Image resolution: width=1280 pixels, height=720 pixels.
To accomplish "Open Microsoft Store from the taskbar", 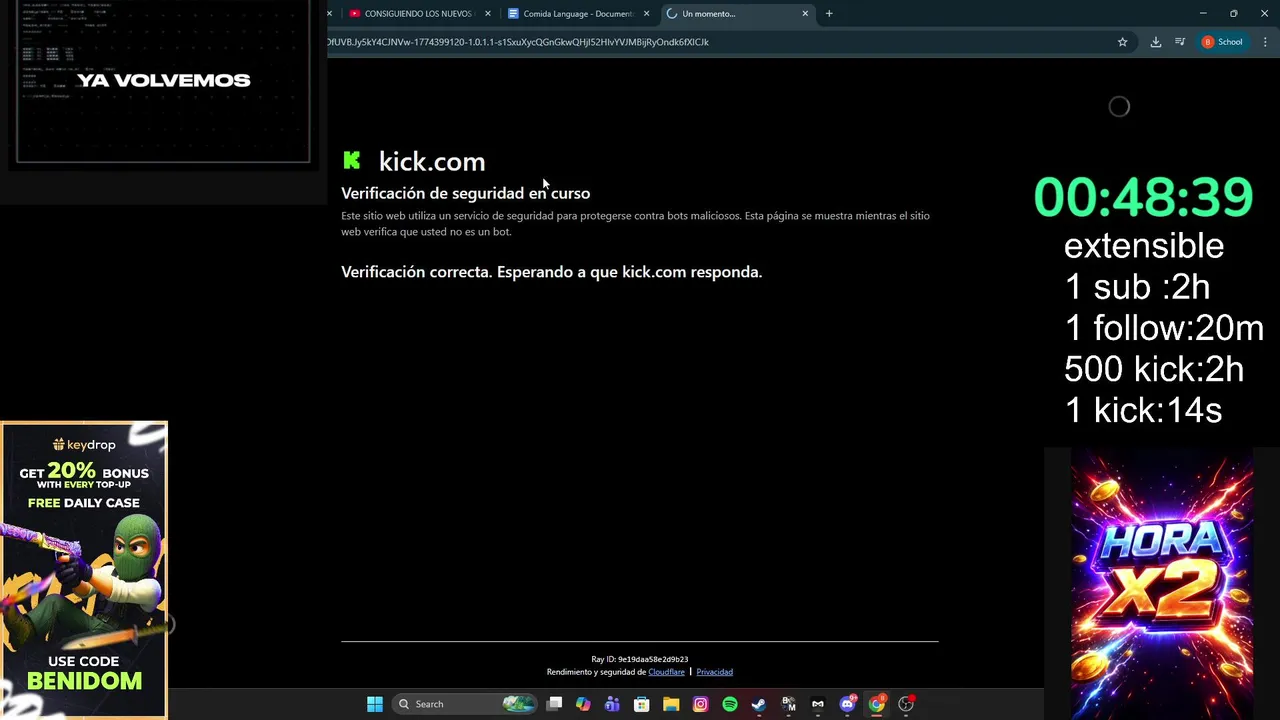I will pyautogui.click(x=642, y=704).
